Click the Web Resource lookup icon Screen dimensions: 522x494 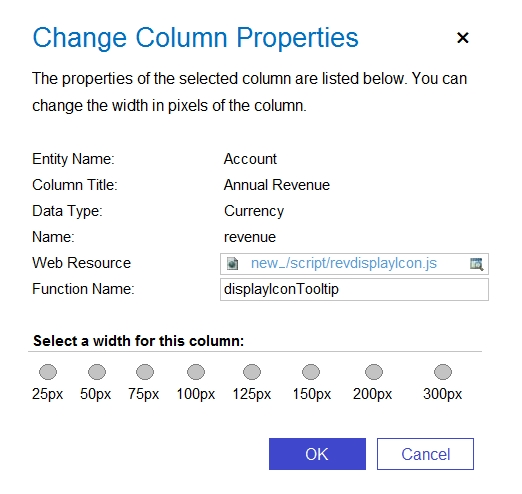[476, 264]
